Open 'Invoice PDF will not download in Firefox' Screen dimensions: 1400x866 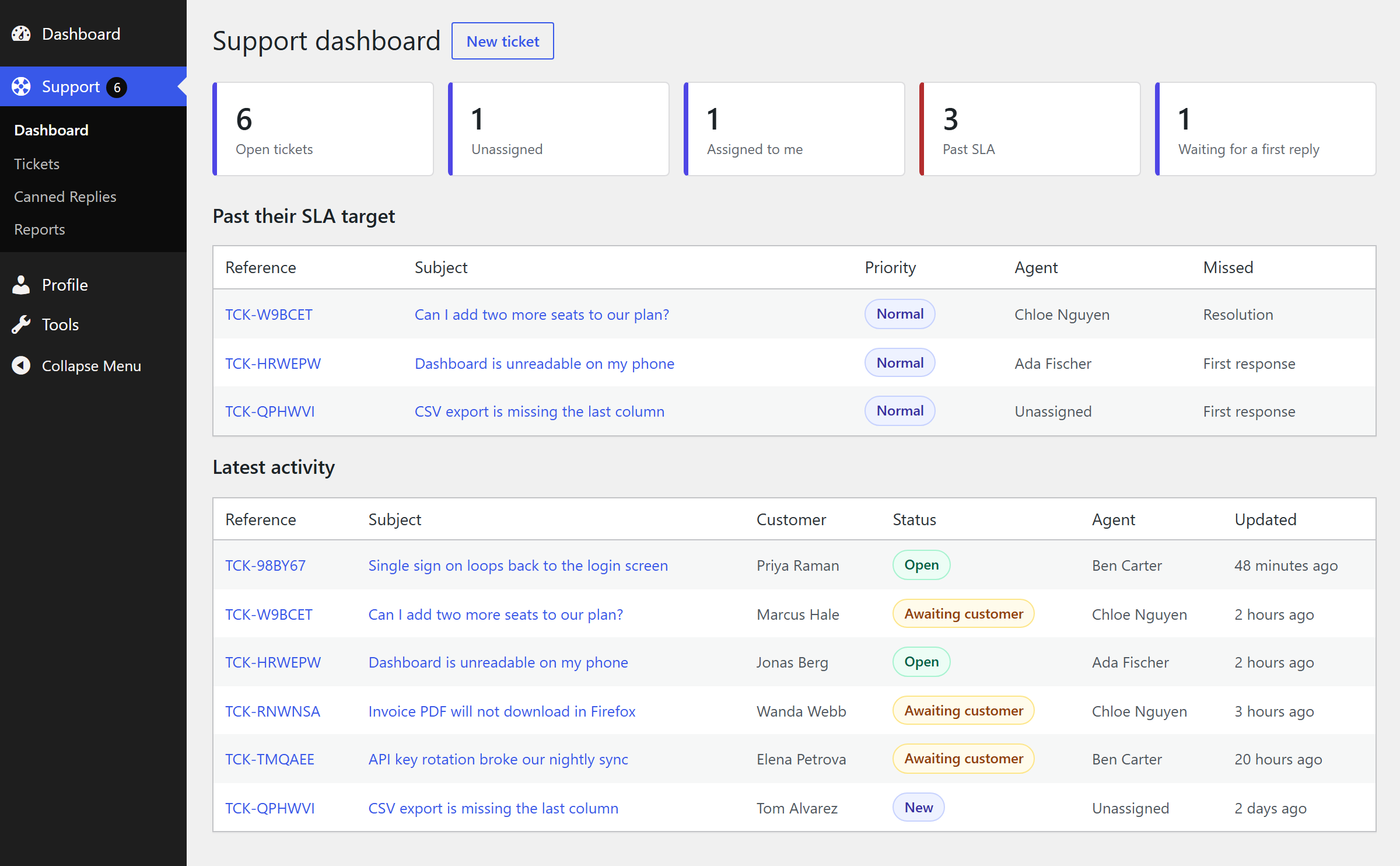click(x=502, y=711)
